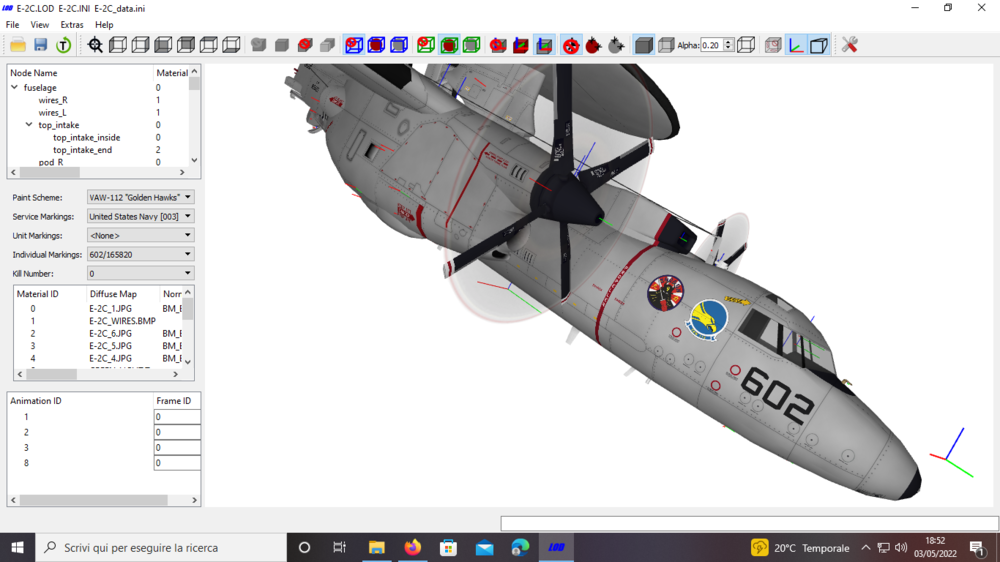Open the Mail app in the taskbar
Screen dimensions: 1000x562
485,547
